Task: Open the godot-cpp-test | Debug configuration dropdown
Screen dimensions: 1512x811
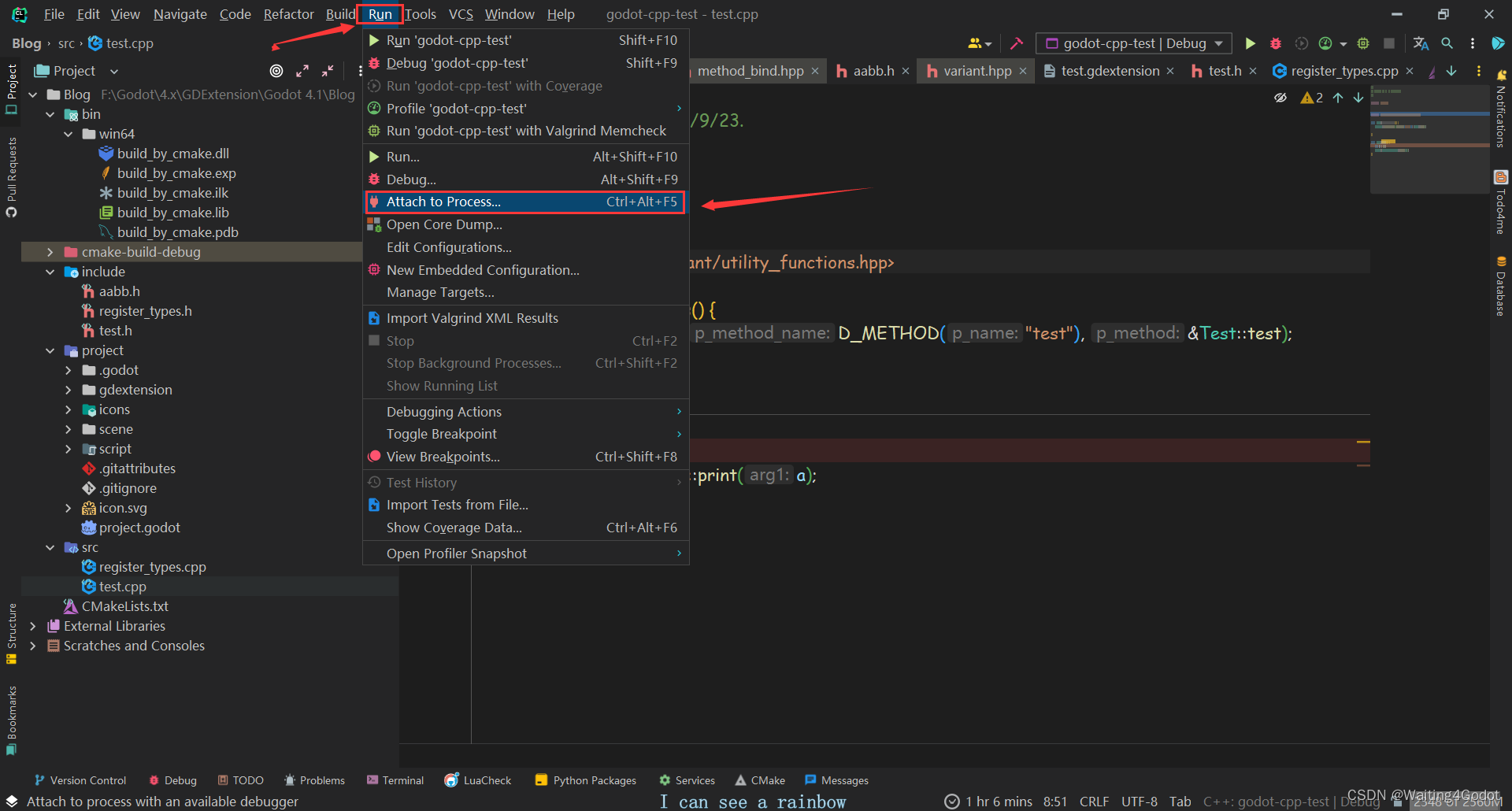Action: tap(1132, 43)
